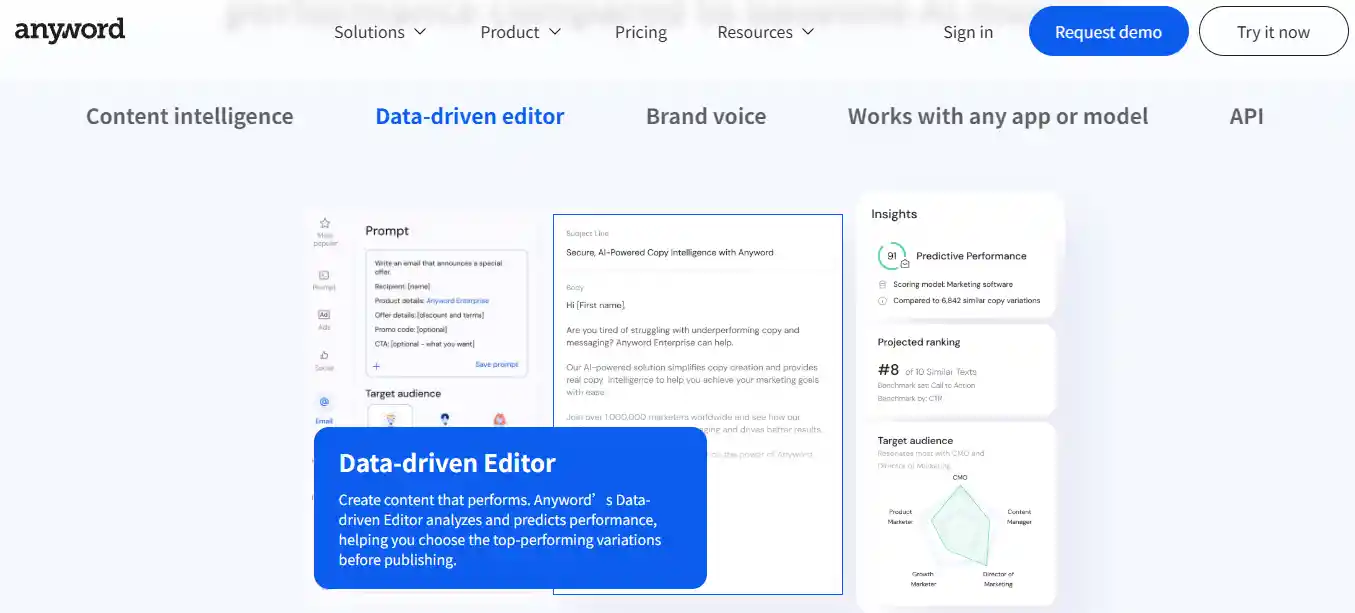Image resolution: width=1355 pixels, height=613 pixels.
Task: Click the Request demo button
Action: [x=1108, y=32]
